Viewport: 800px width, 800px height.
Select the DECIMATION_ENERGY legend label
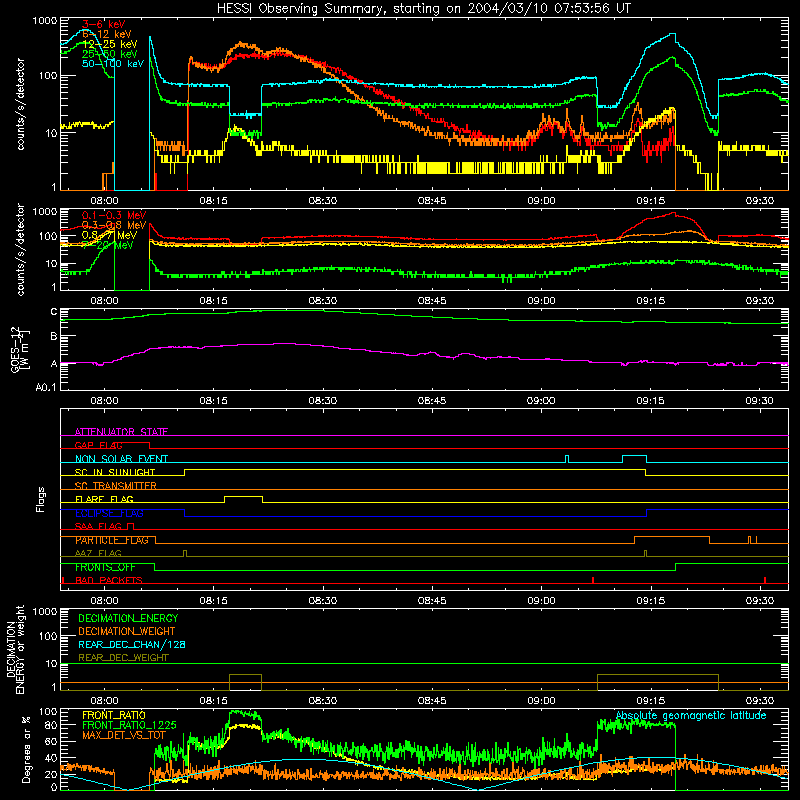click(x=128, y=618)
